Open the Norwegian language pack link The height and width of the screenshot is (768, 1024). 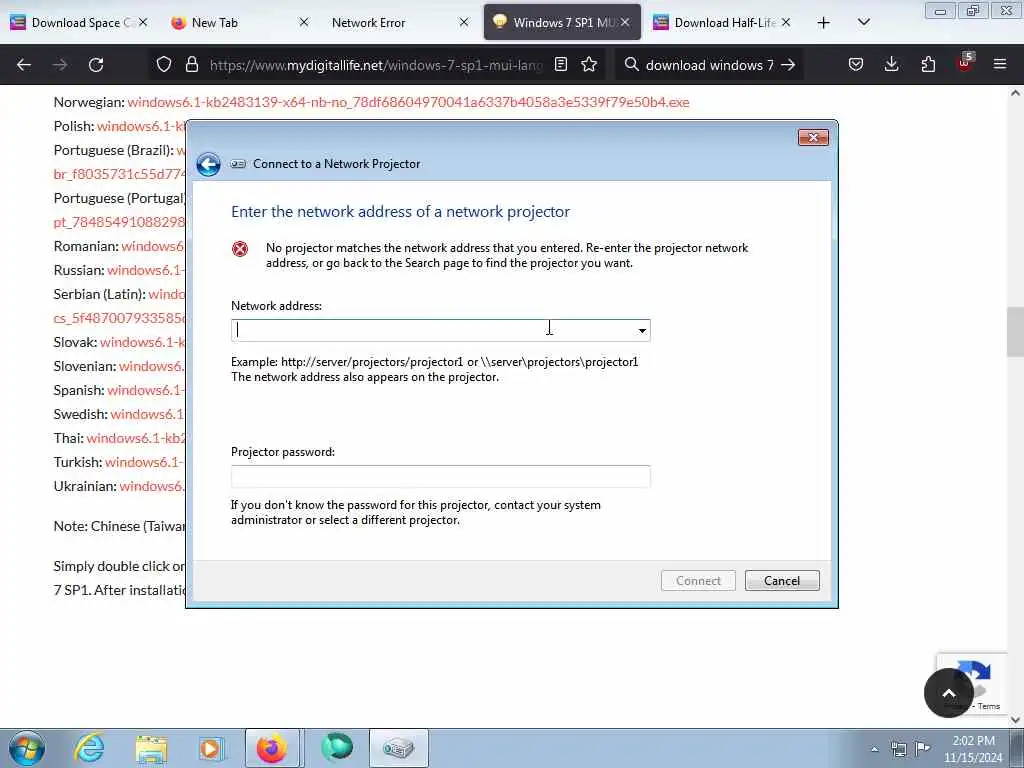pos(408,102)
